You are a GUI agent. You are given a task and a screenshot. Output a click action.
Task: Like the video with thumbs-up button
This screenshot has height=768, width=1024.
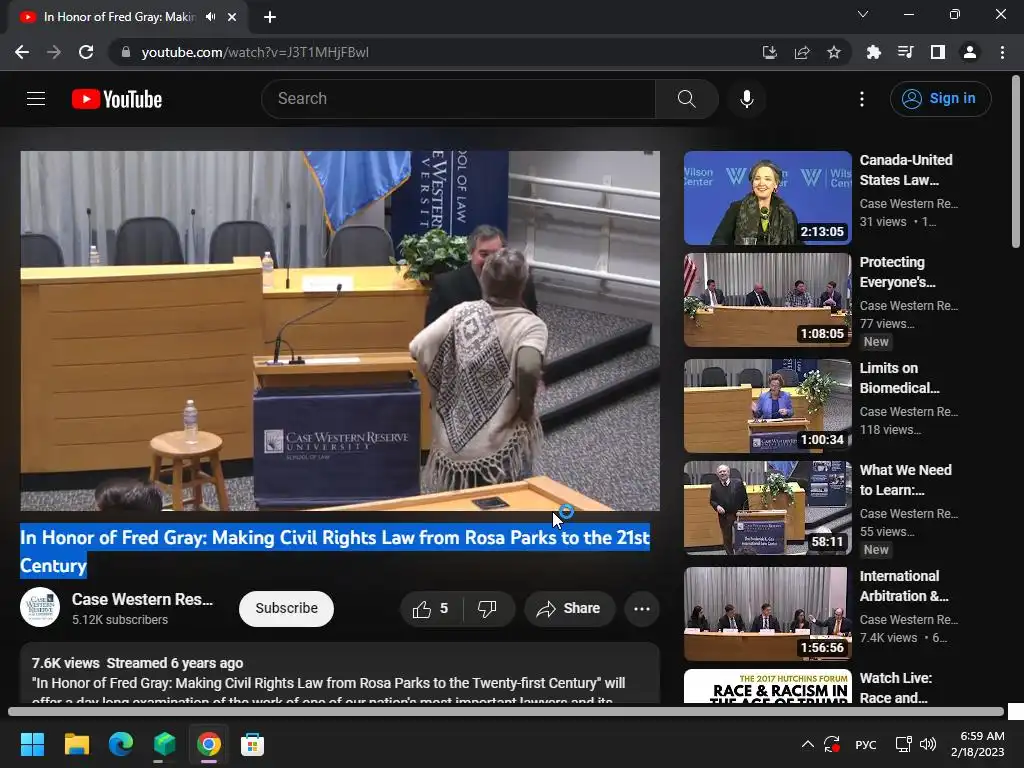(x=431, y=609)
